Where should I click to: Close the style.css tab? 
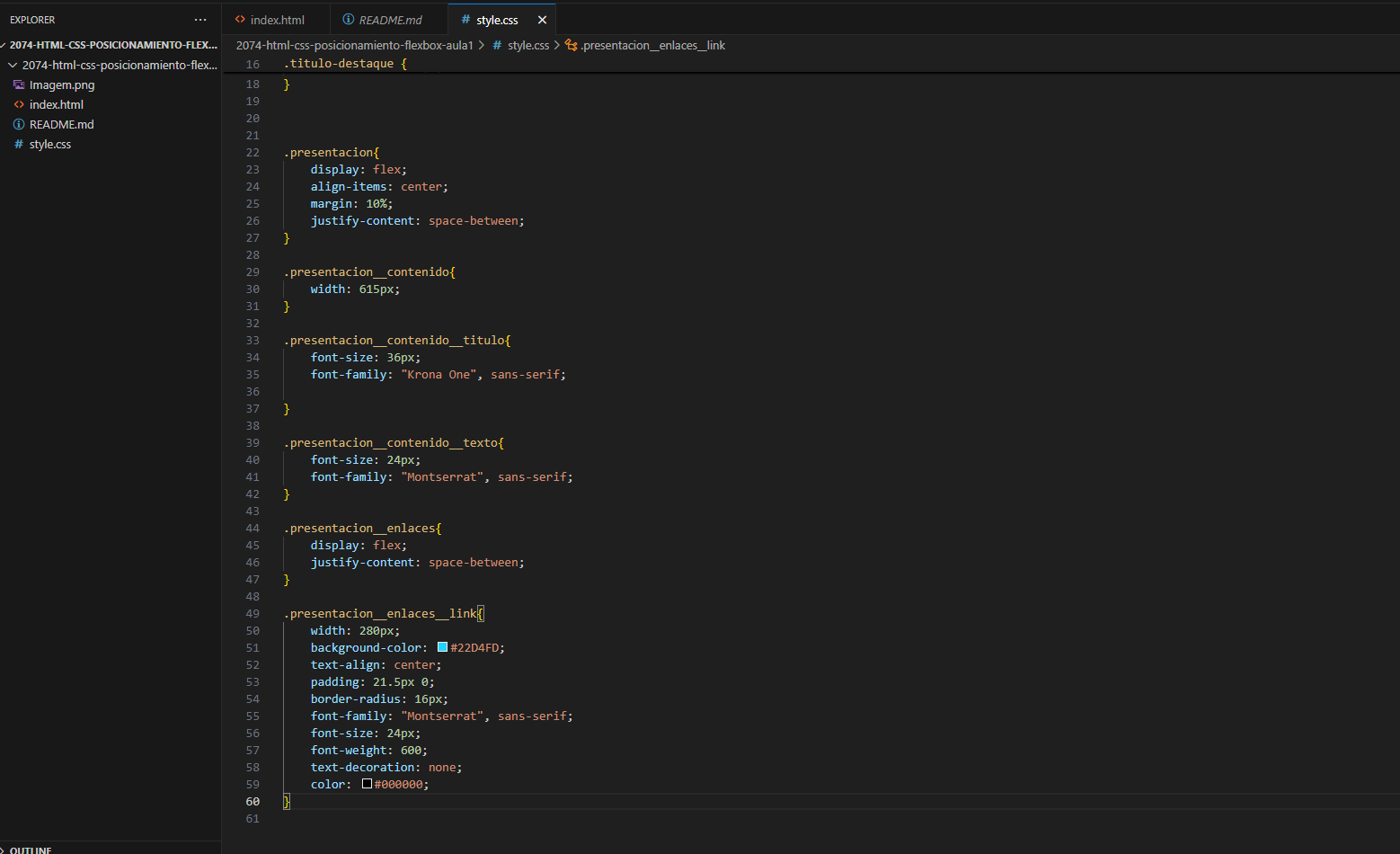(x=542, y=20)
